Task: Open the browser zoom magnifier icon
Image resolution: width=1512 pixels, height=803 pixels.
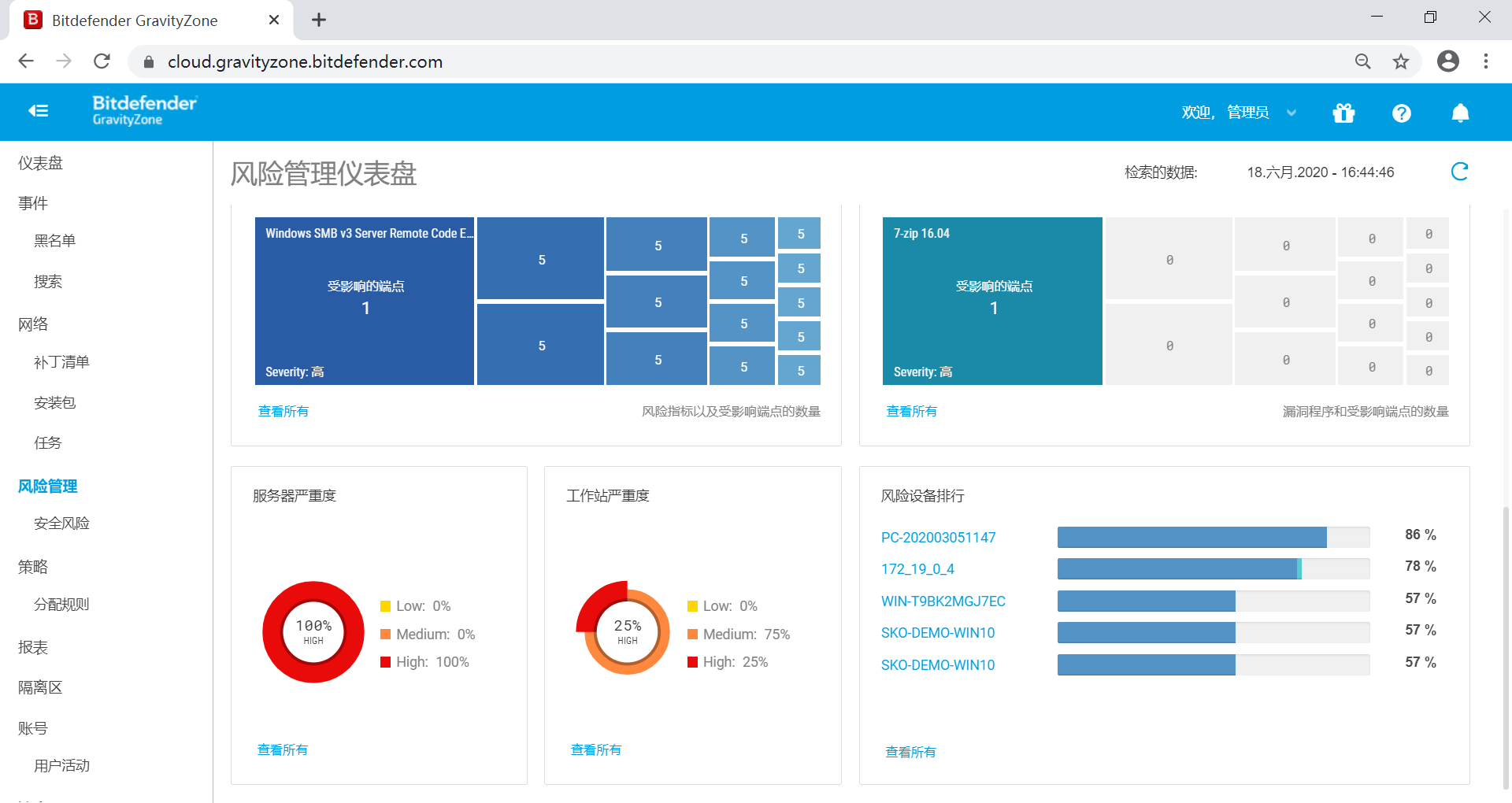Action: tap(1363, 61)
